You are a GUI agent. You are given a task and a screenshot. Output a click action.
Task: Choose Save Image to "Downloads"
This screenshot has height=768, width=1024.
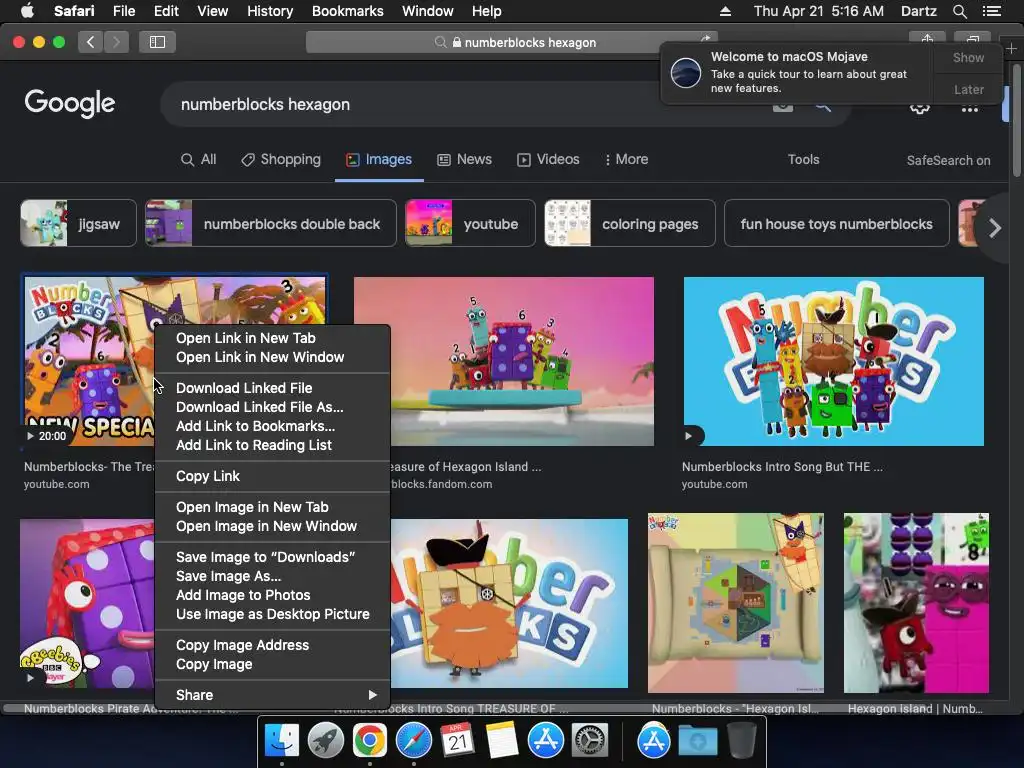(x=272, y=557)
